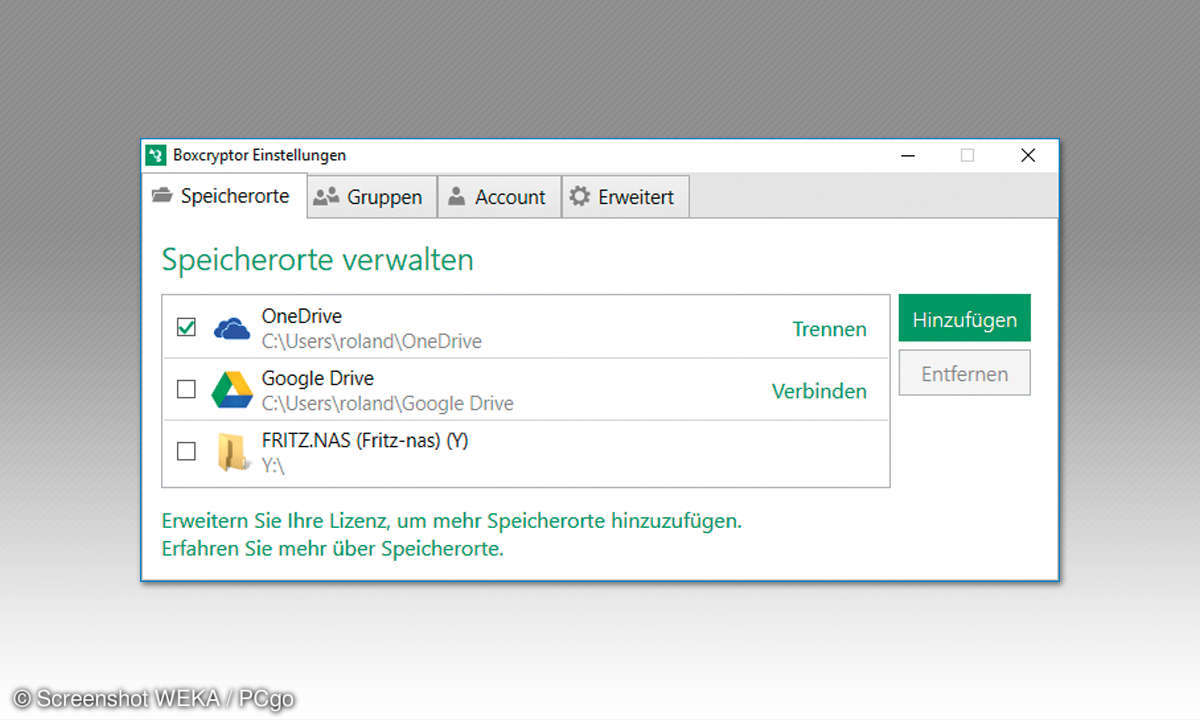Viewport: 1200px width, 720px height.
Task: Close the Boxcryptor Einstellungen window
Action: coord(1028,155)
